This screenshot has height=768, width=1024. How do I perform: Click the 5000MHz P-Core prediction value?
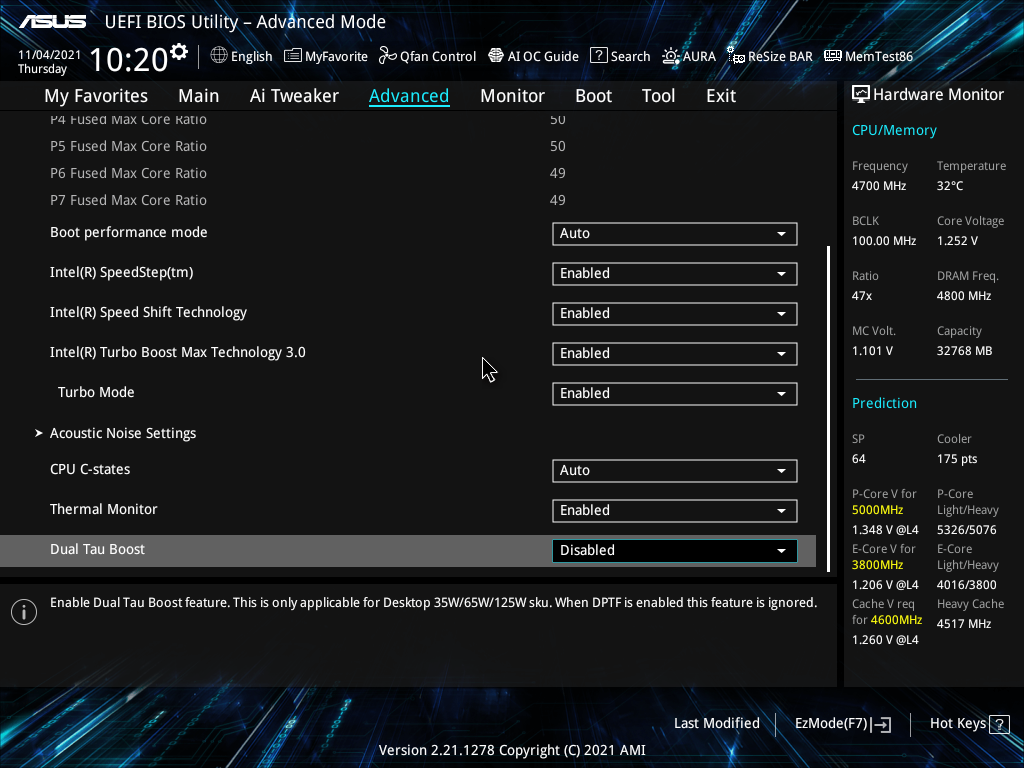877,510
